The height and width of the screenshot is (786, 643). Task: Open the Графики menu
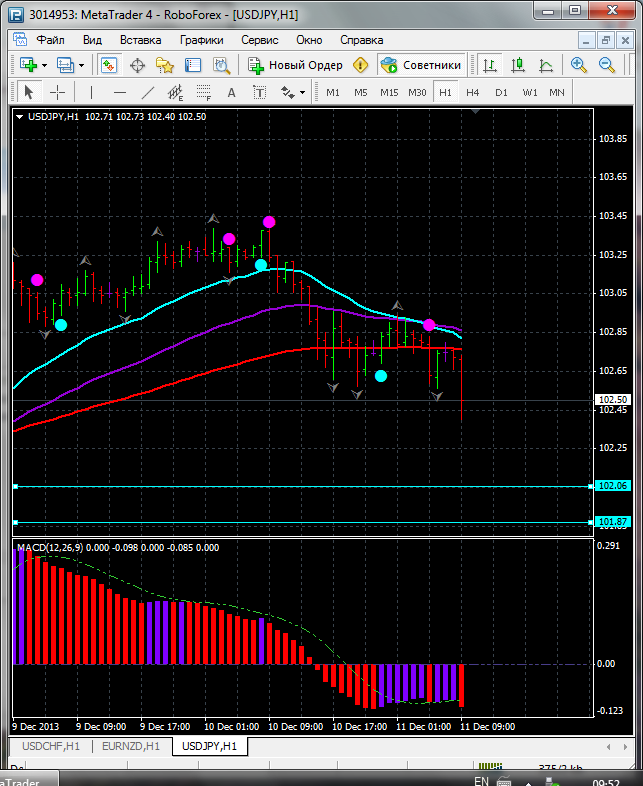point(201,40)
